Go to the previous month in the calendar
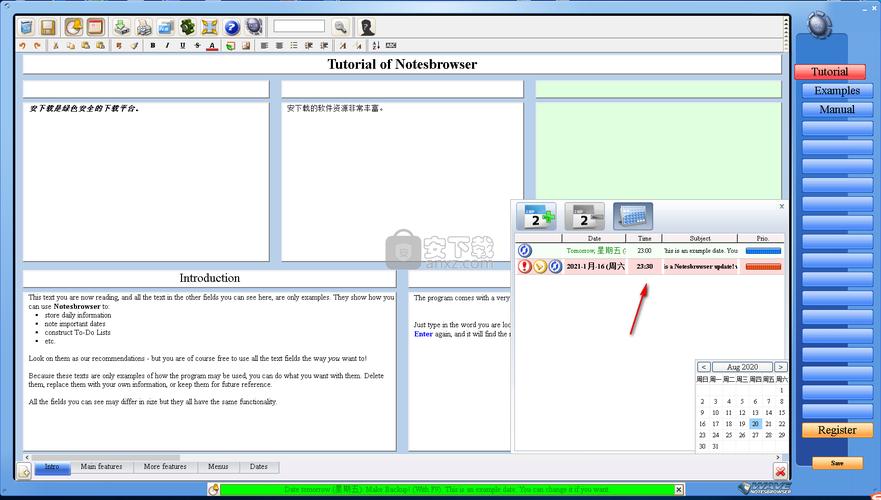This screenshot has height=500, width=881. tap(703, 367)
